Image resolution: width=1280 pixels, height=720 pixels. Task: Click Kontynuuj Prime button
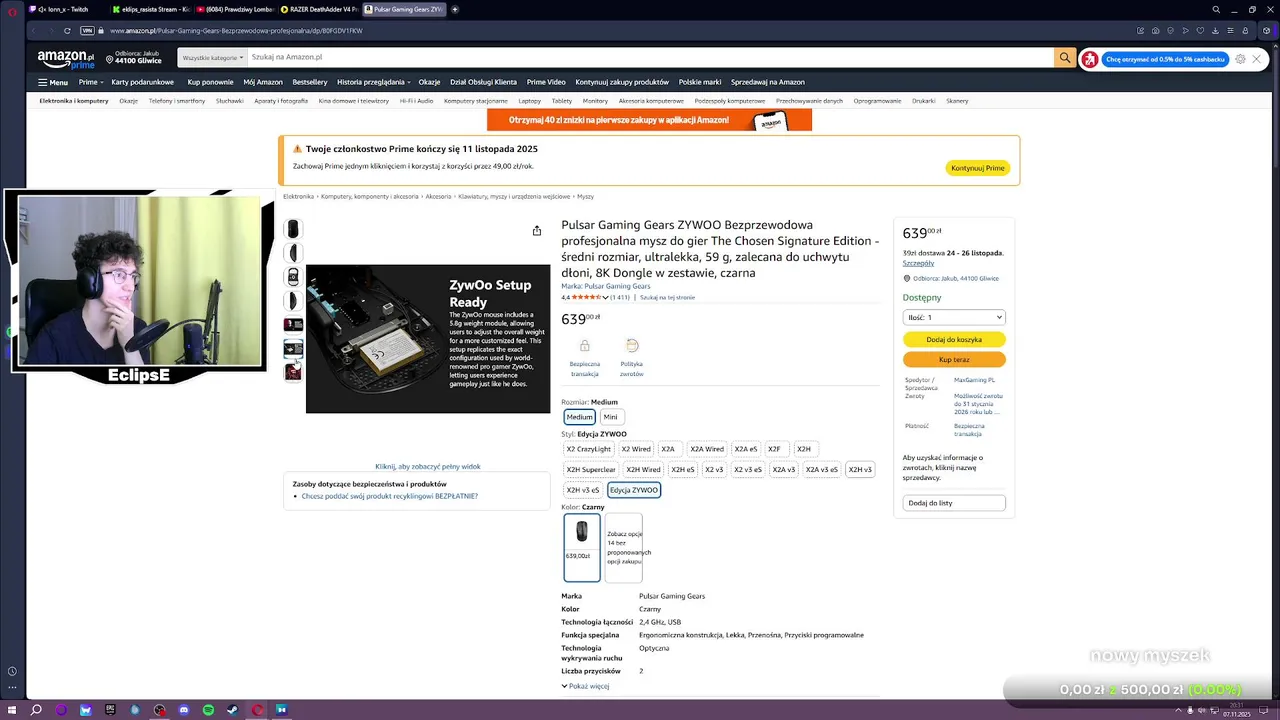(978, 168)
